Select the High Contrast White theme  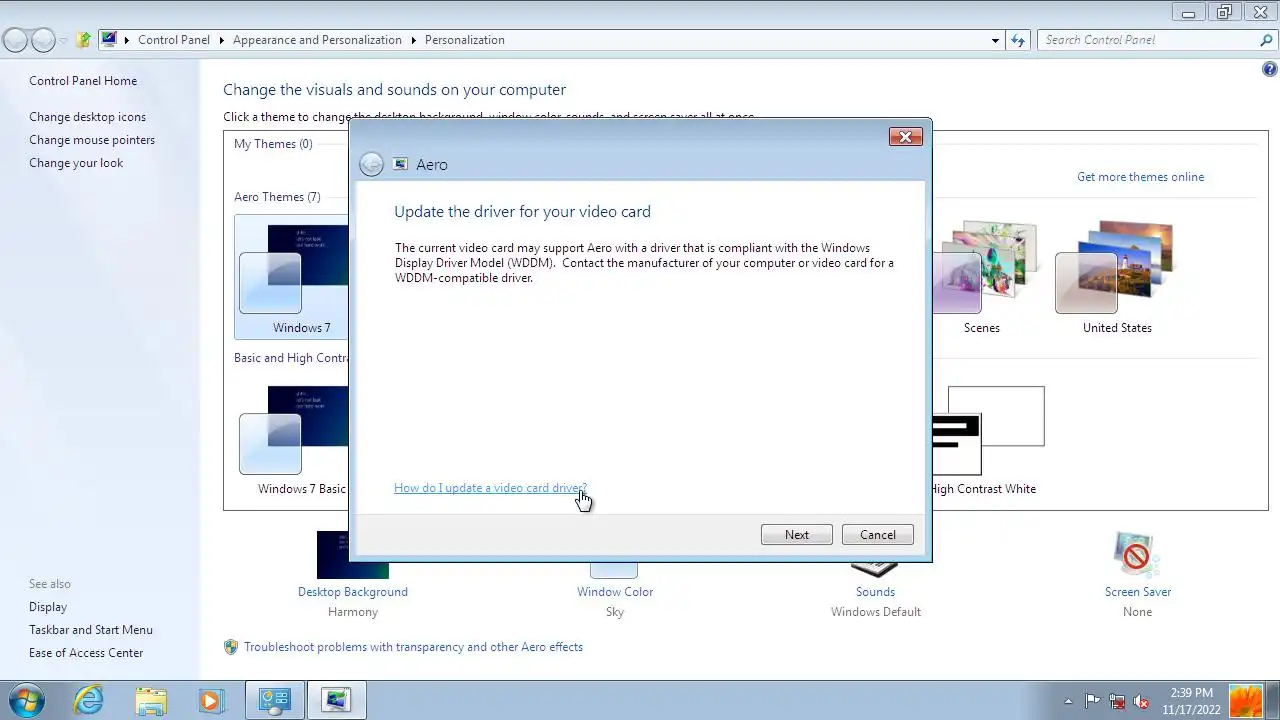[988, 440]
